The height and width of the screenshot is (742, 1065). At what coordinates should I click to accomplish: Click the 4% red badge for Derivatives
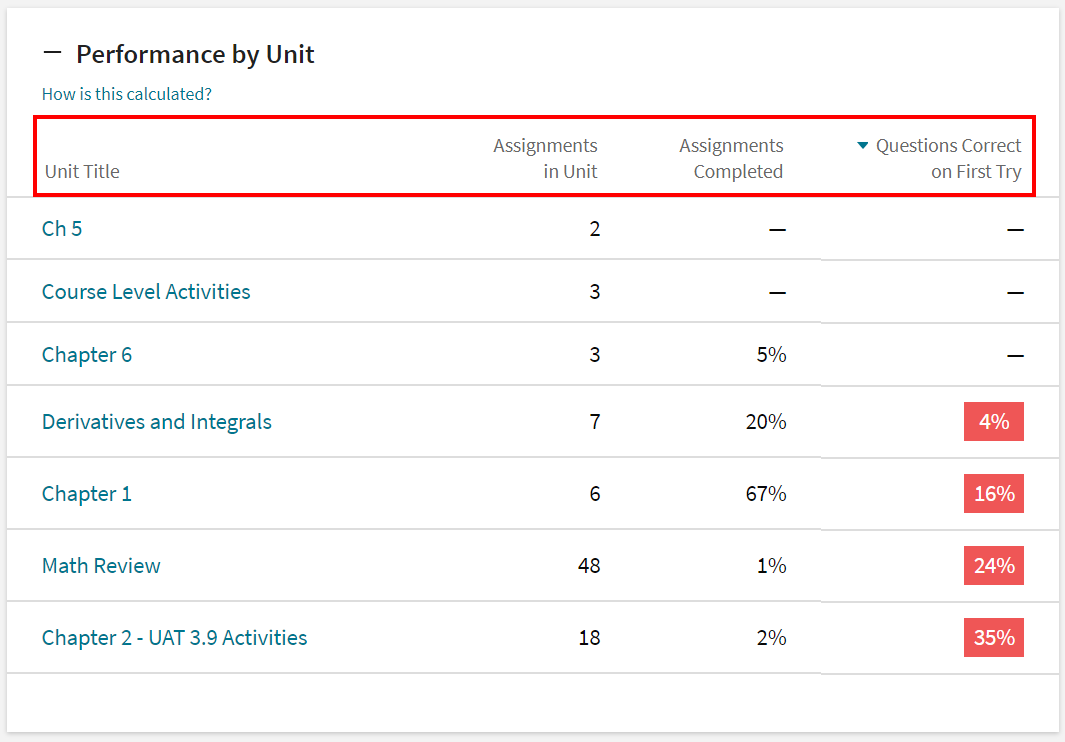[993, 421]
